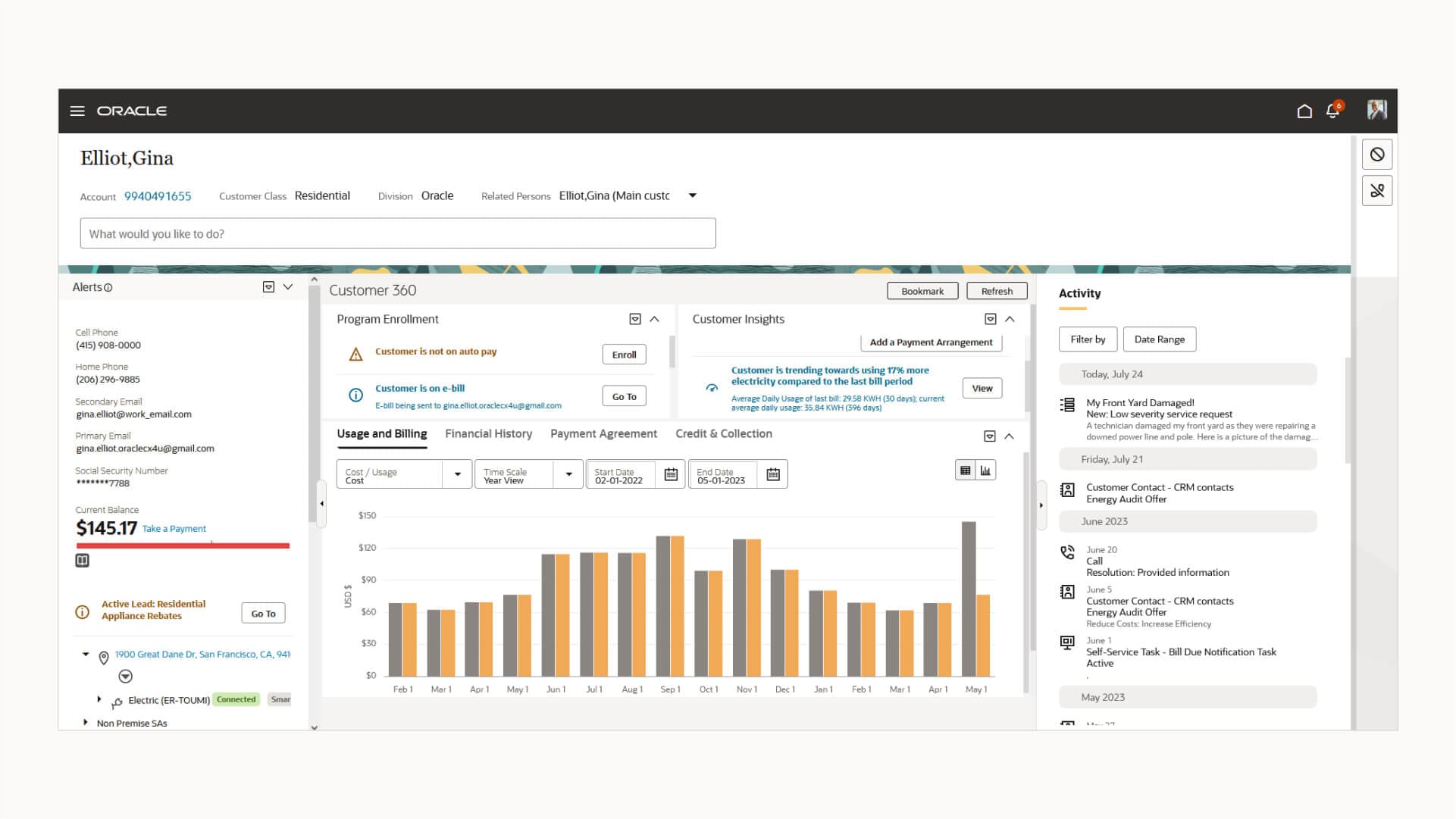Open End Date calendar picker
1456x819 pixels.
pyautogui.click(x=772, y=474)
